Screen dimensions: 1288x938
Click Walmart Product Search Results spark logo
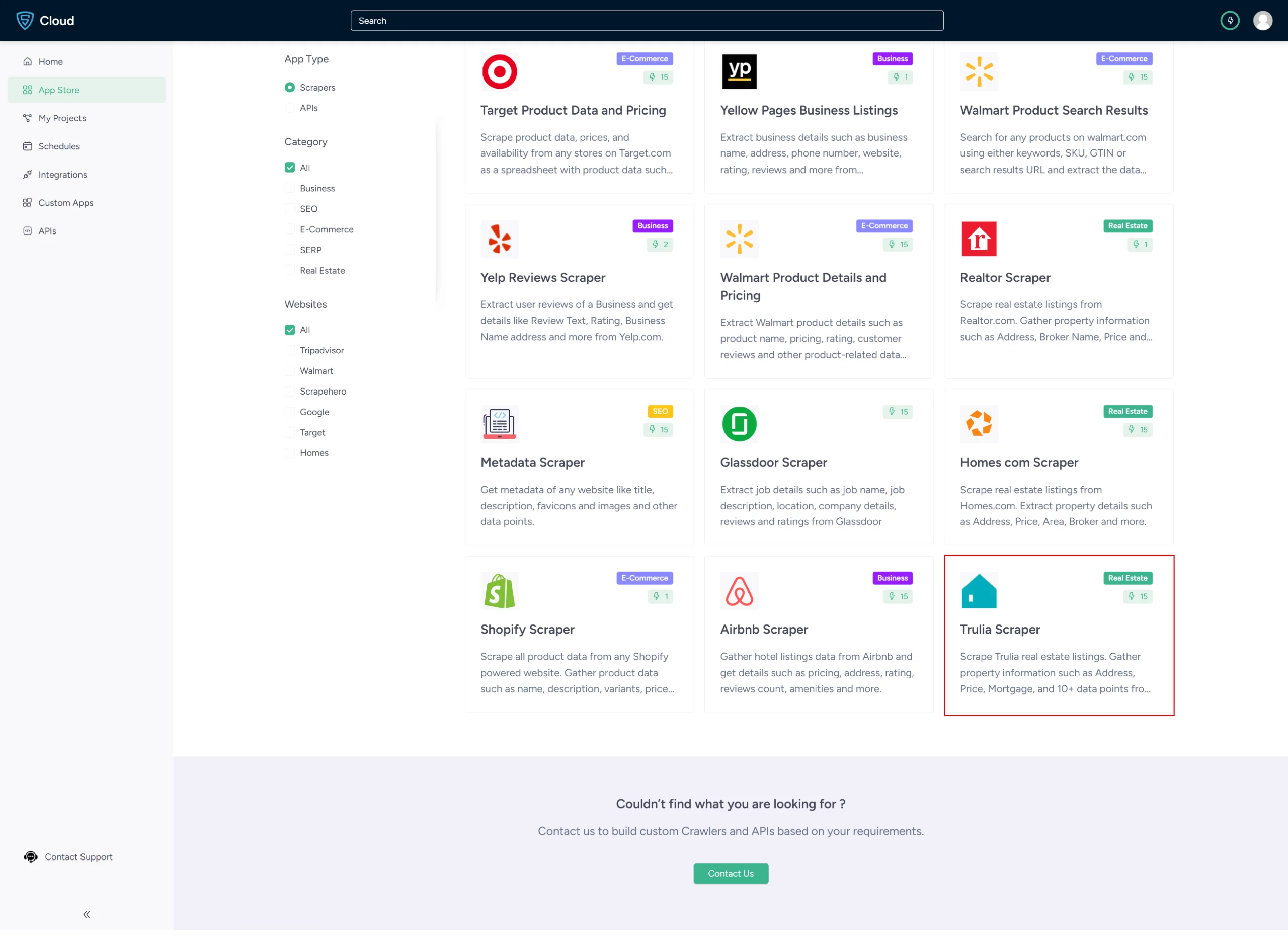click(x=979, y=72)
